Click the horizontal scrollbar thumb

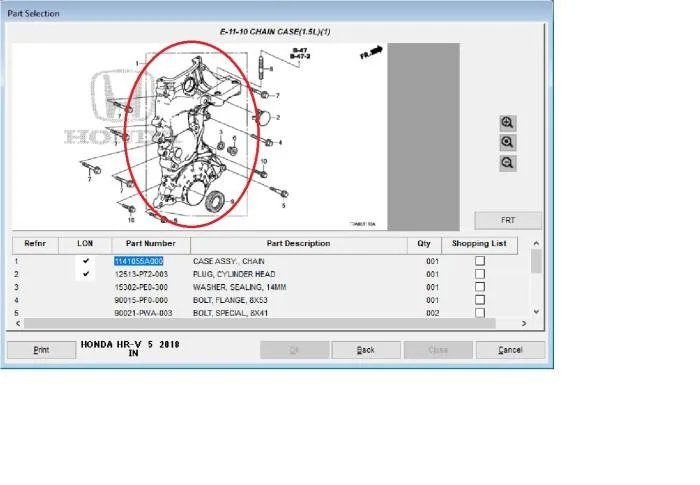point(260,323)
